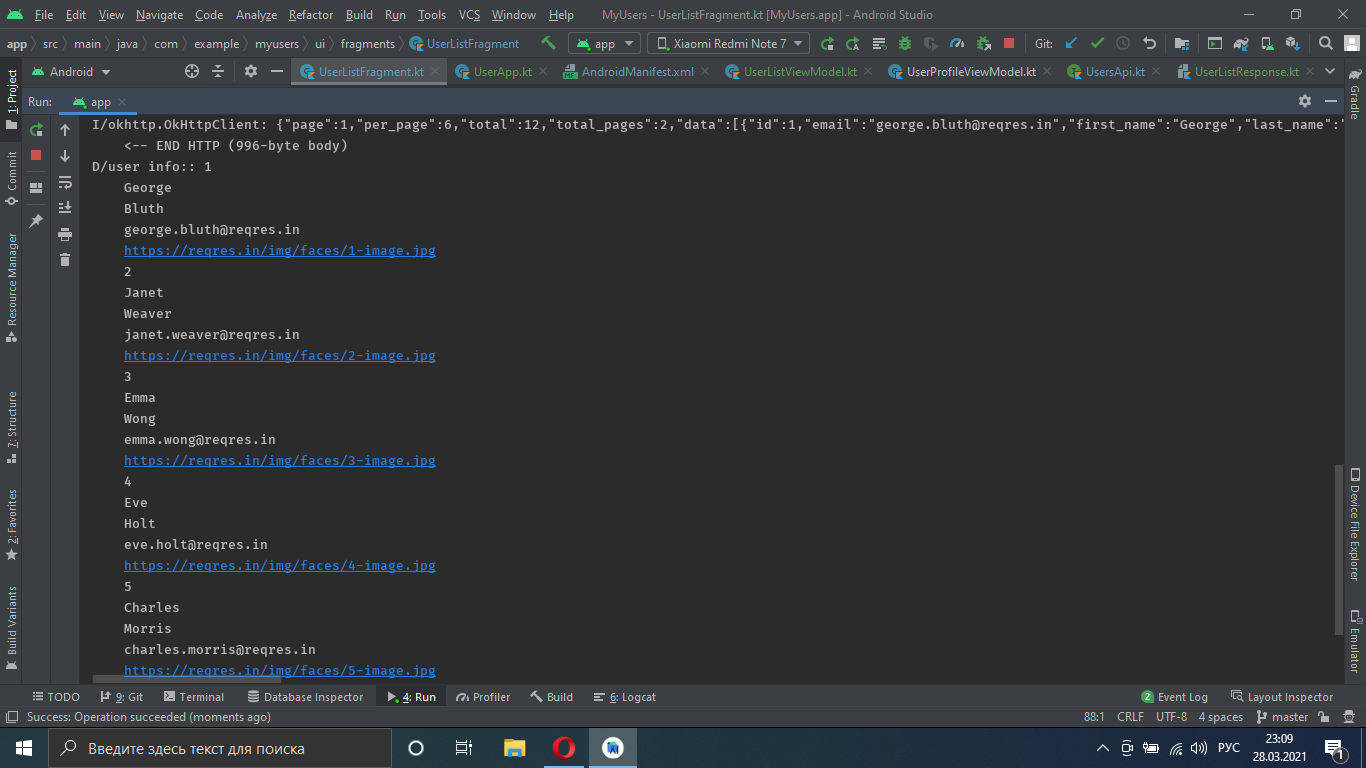
Task: Click the Make Project hammer icon
Action: pyautogui.click(x=547, y=43)
